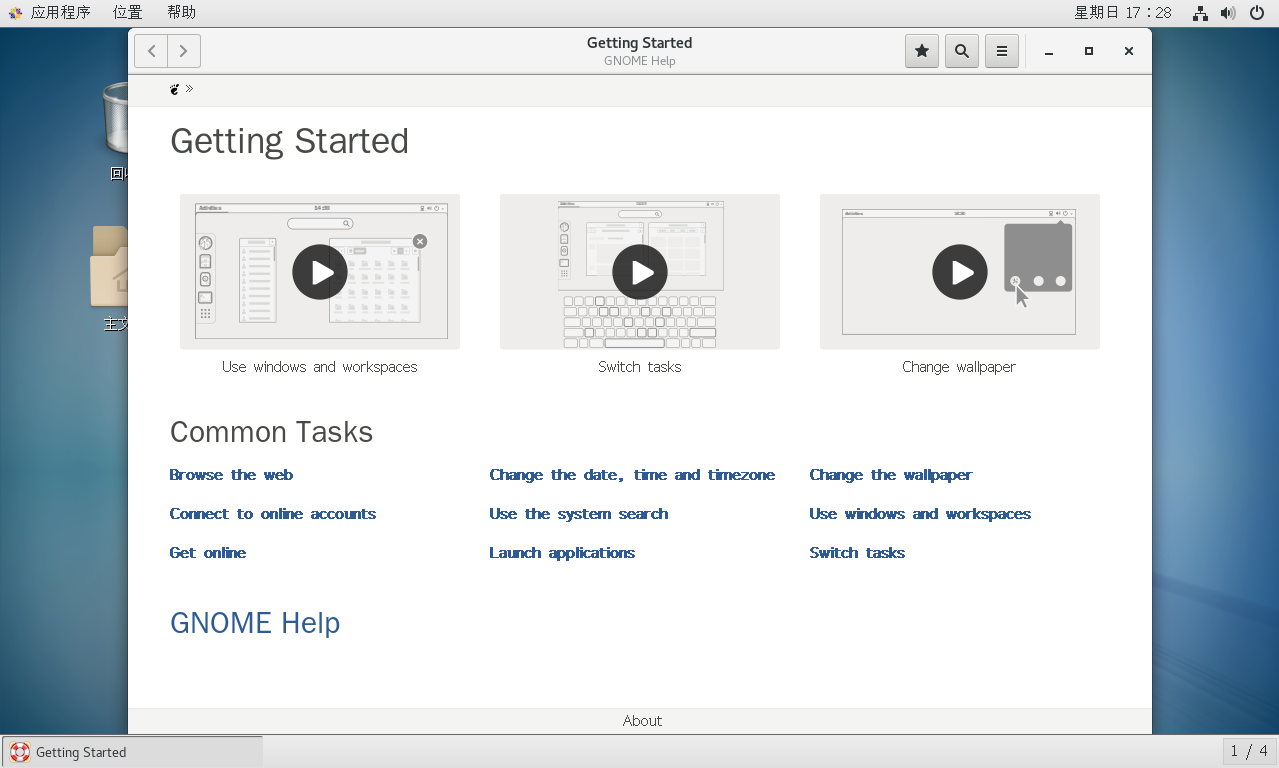
Task: Click the bookmark star icon
Action: coord(922,51)
